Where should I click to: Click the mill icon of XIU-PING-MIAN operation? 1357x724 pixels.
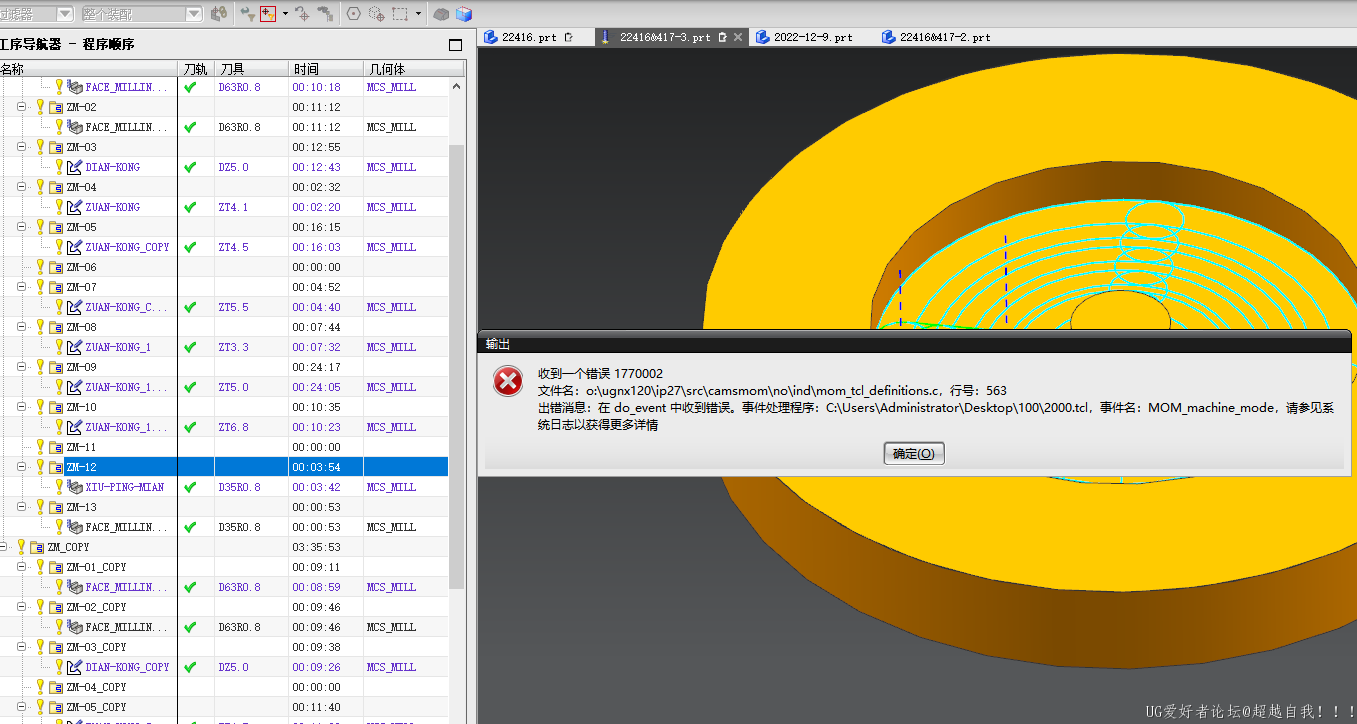(74, 487)
